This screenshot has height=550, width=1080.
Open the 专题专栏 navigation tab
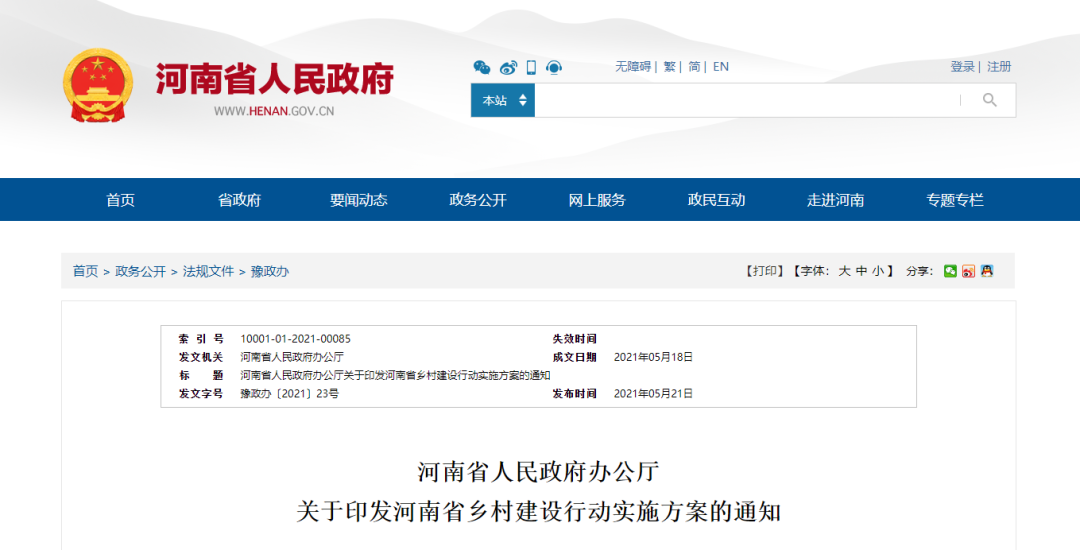pos(955,200)
